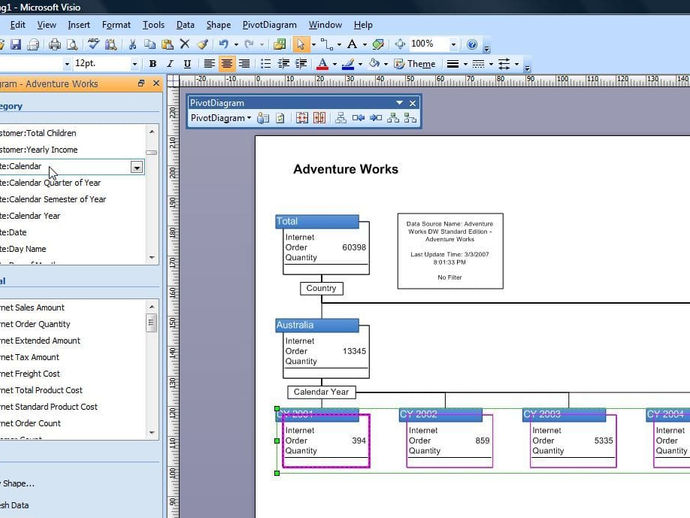This screenshot has width=690, height=518.
Task: Select the Australia node header
Action: (x=317, y=325)
